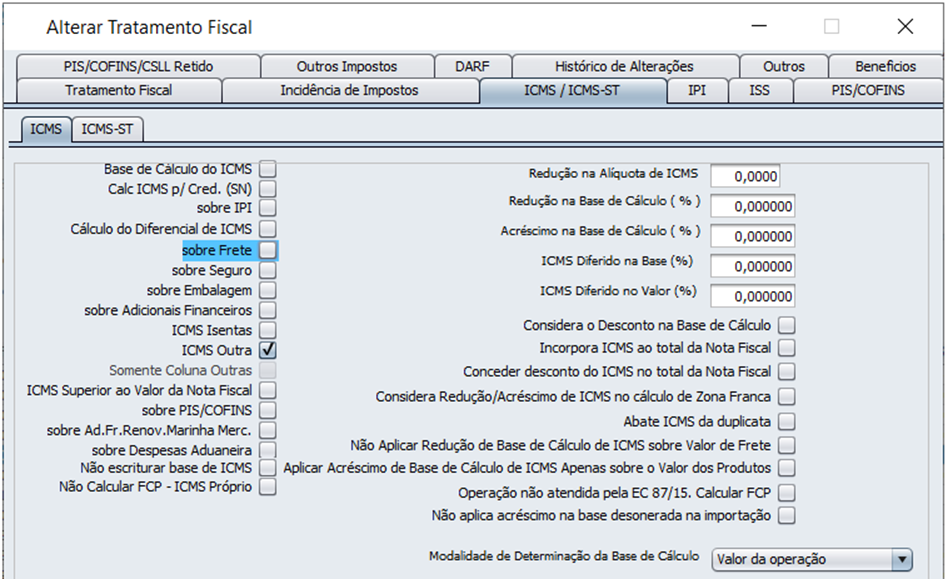Open the ICMS-ST sub-tab
Image resolution: width=948 pixels, height=579 pixels.
(x=107, y=129)
